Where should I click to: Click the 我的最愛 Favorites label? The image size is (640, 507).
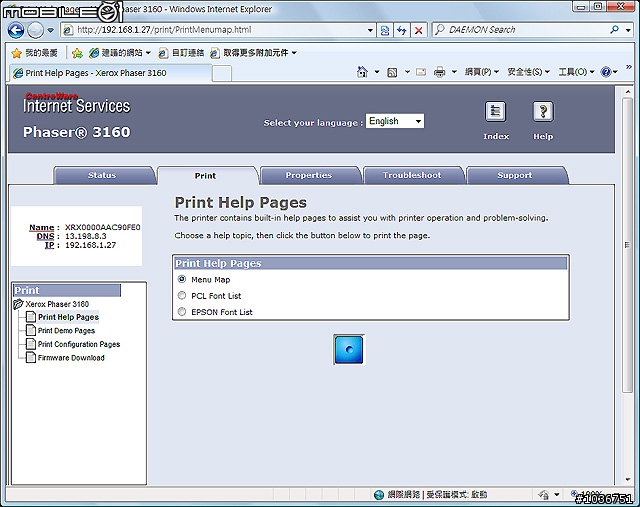(x=41, y=53)
